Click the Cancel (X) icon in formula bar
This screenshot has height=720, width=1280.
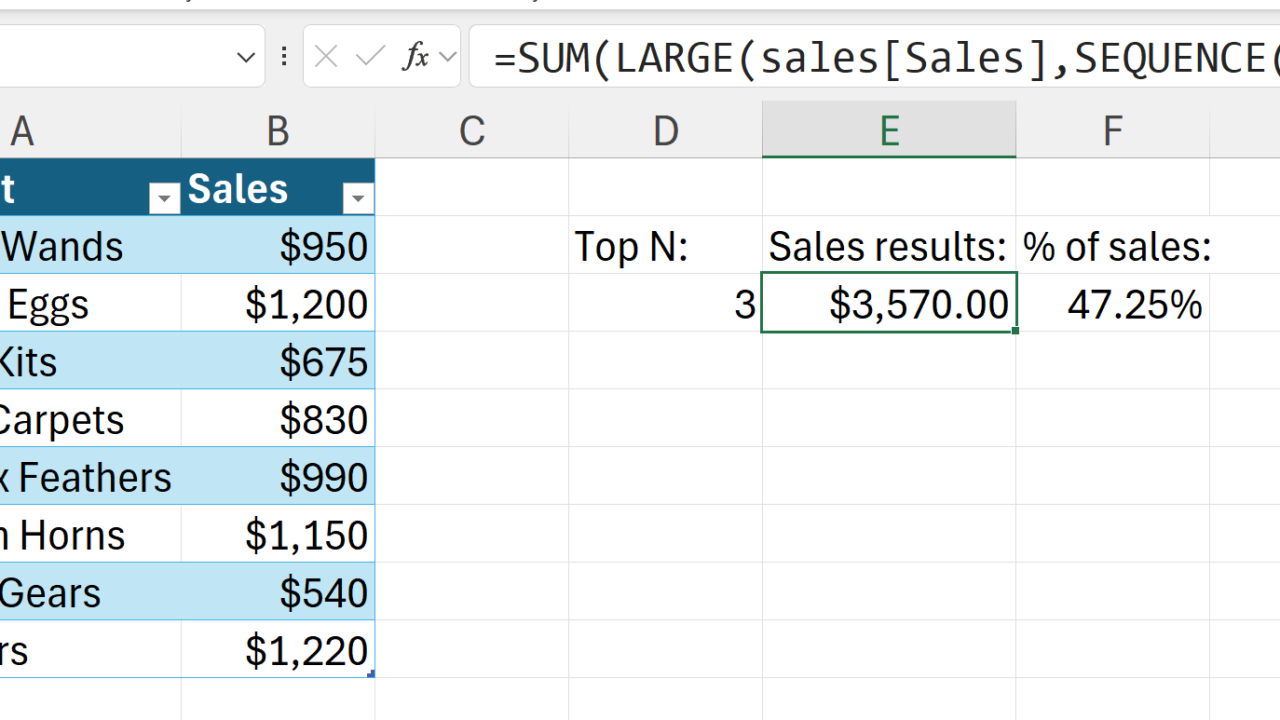coord(326,57)
